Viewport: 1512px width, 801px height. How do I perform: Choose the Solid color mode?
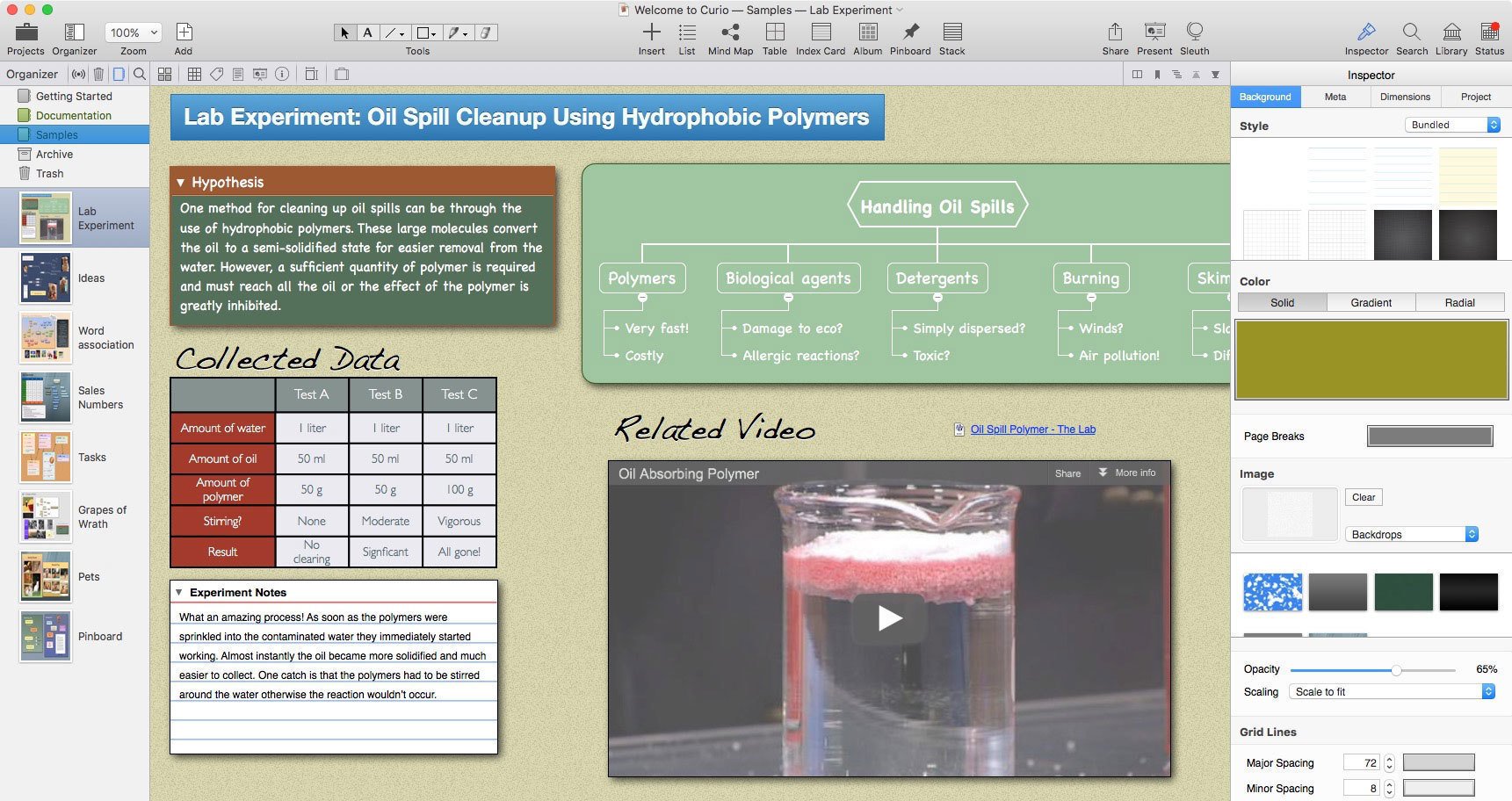1282,302
